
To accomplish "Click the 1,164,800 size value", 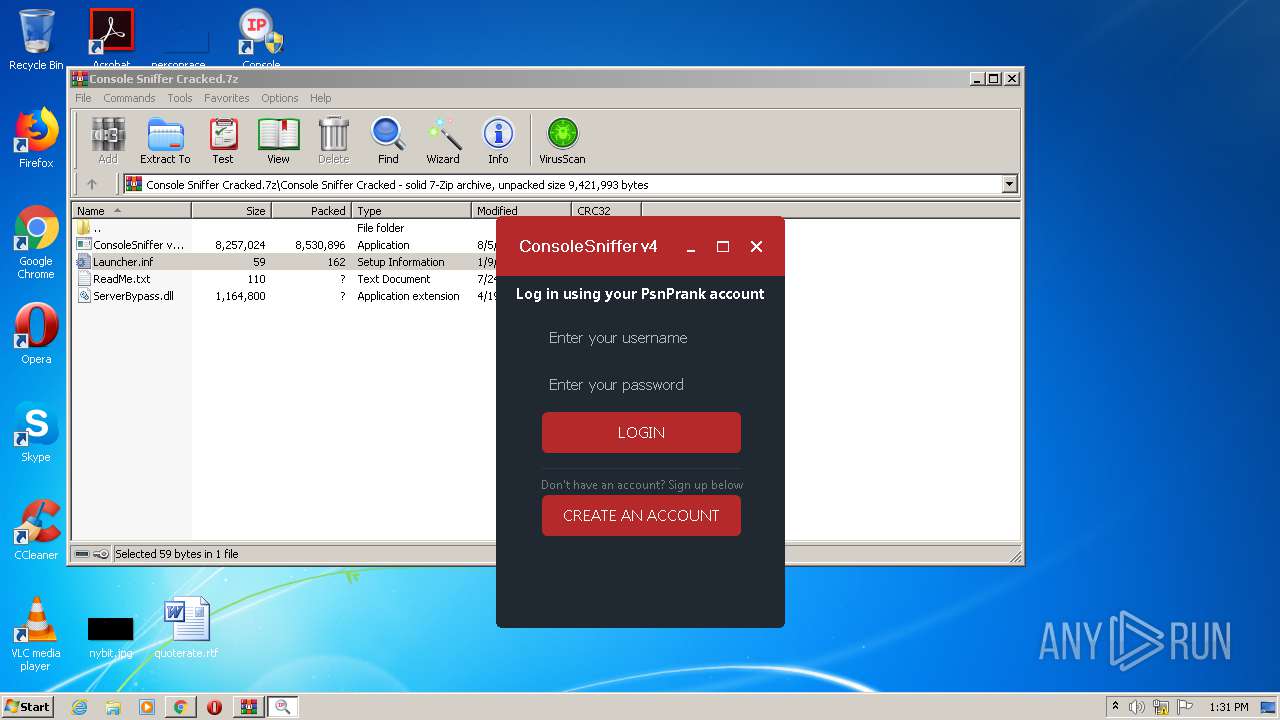I will 240,296.
